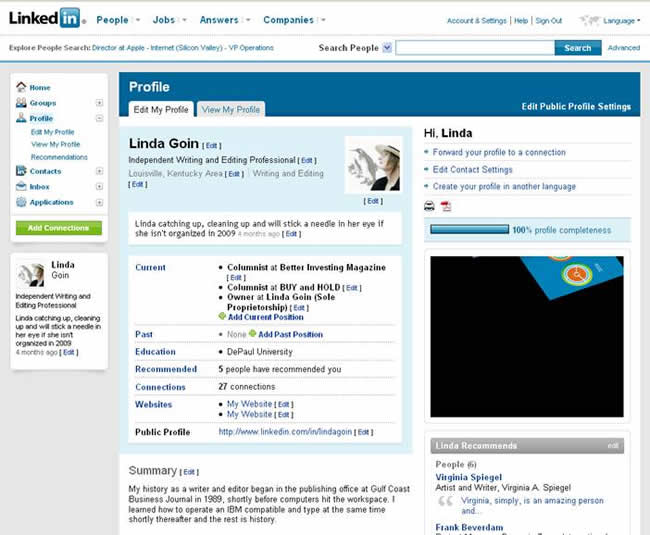Image resolution: width=650 pixels, height=535 pixels.
Task: Click the LinkedIn logo
Action: point(47,18)
